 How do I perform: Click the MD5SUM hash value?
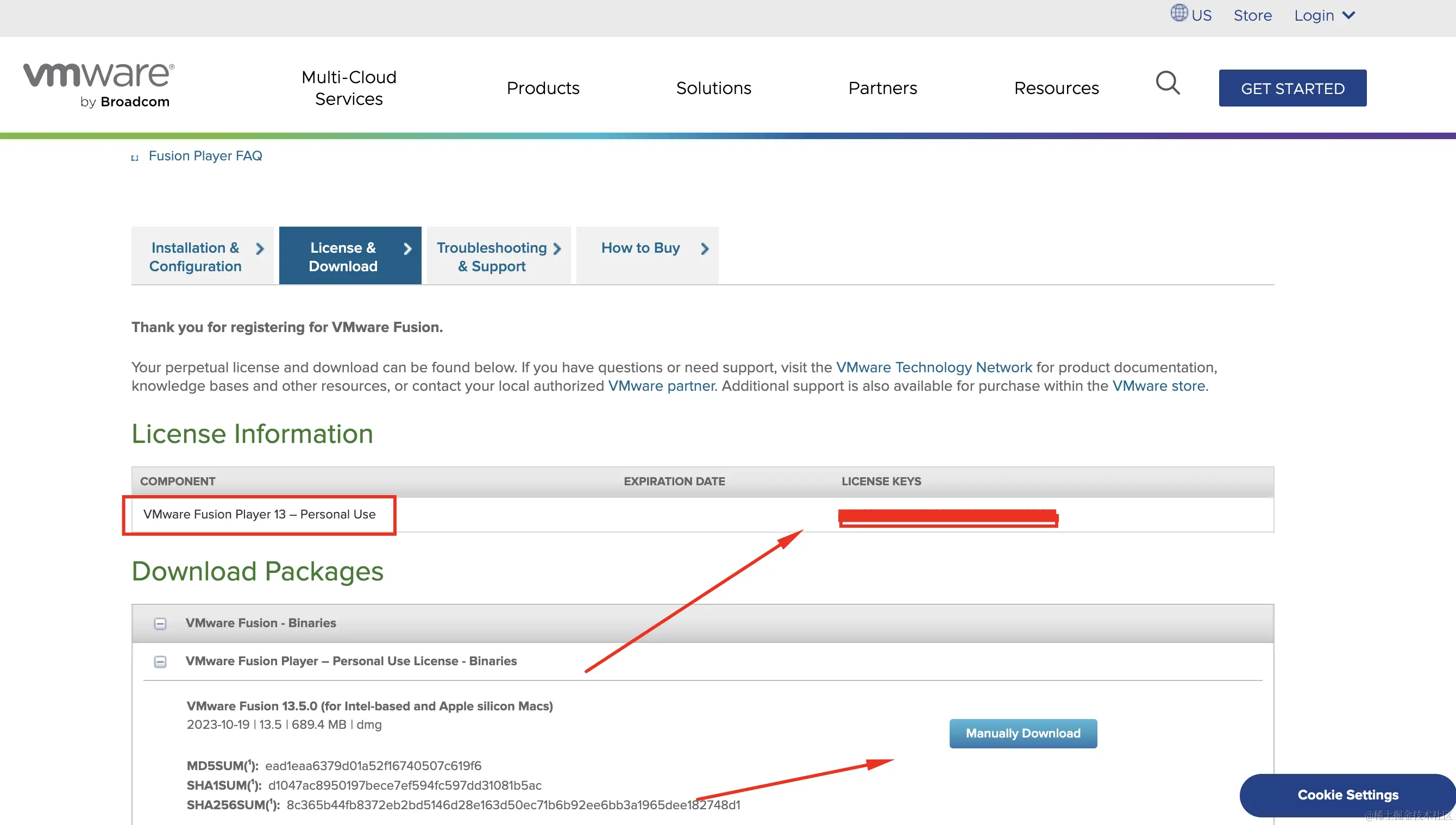(373, 766)
